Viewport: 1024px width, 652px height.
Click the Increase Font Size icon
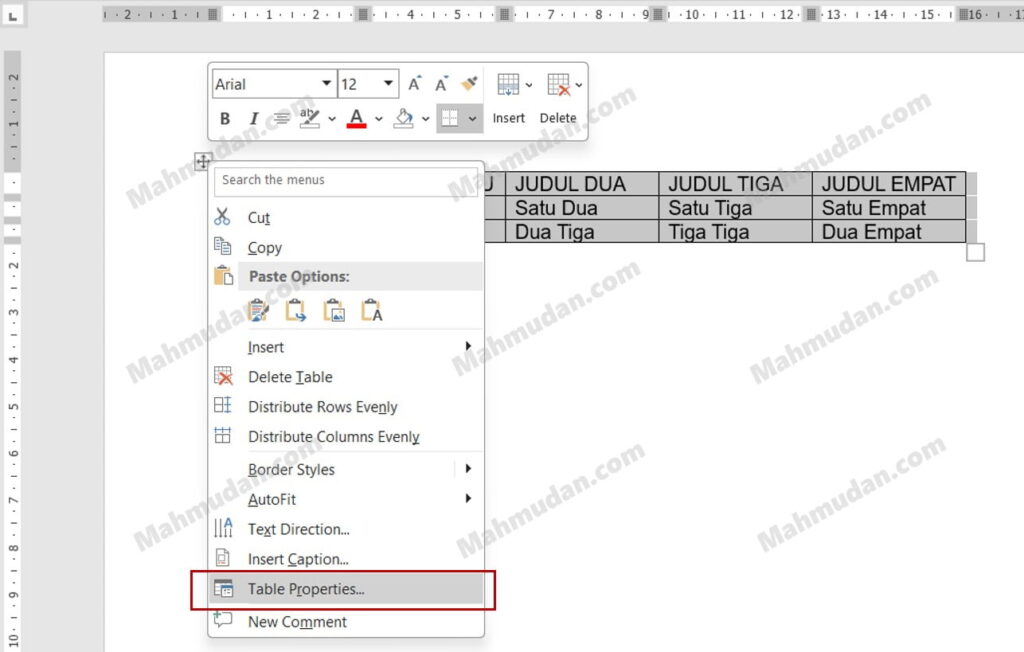tap(415, 84)
